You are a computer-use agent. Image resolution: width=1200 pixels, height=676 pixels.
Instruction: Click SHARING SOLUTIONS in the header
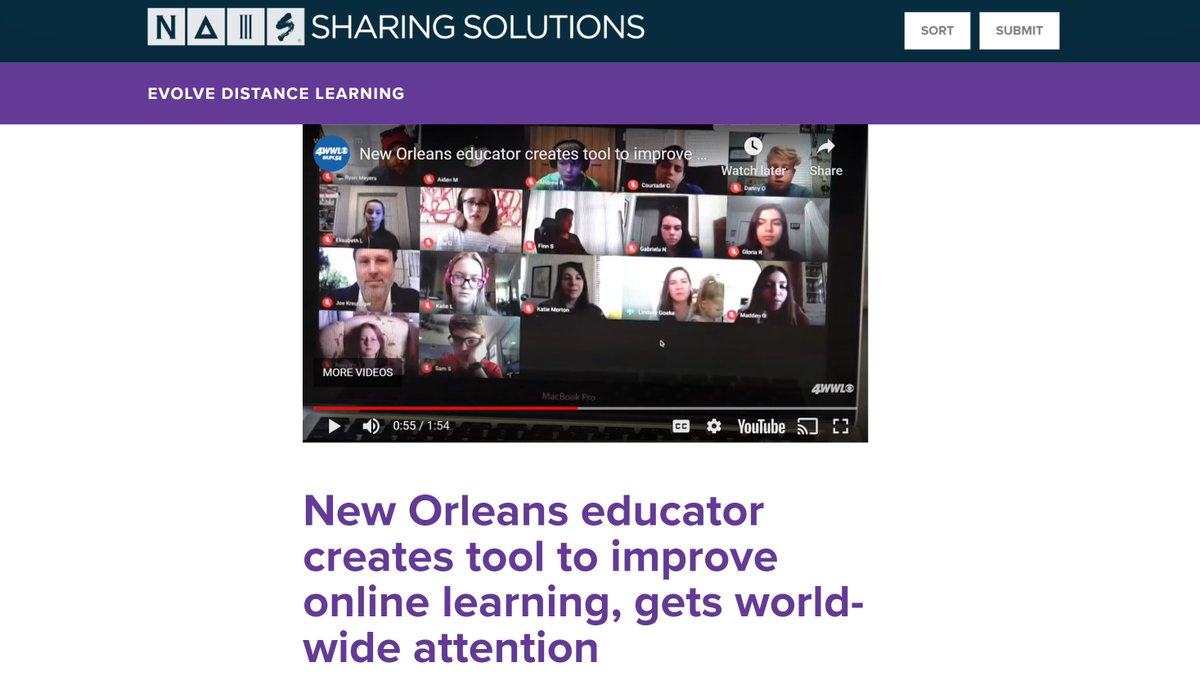tap(478, 27)
